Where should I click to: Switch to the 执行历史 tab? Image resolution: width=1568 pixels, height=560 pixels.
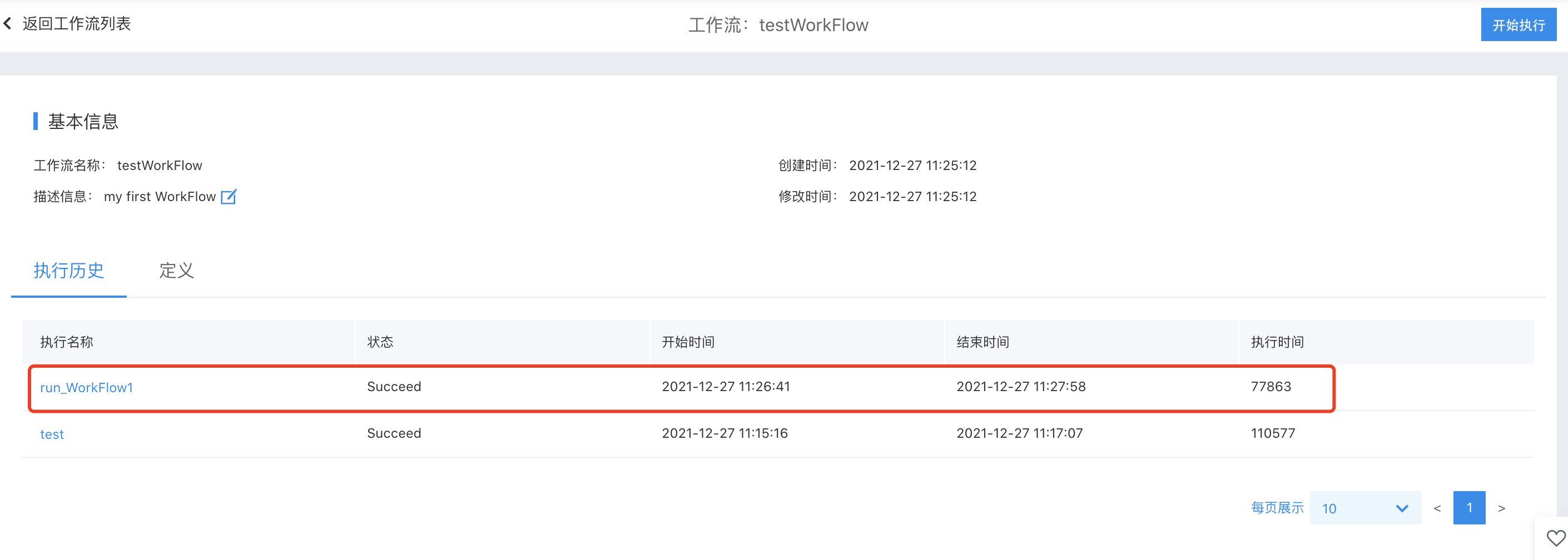(x=69, y=271)
